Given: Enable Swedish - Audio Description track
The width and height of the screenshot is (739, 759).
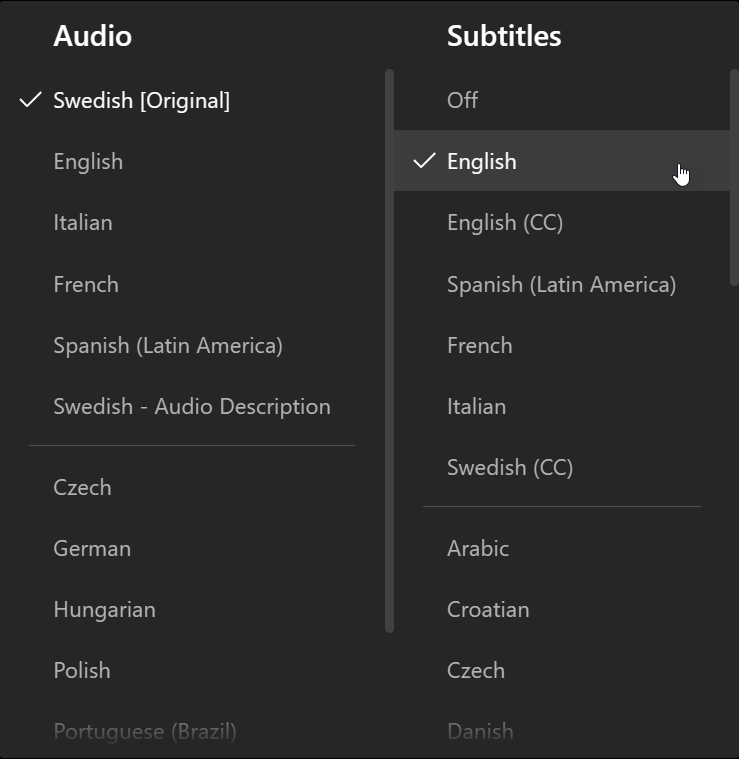Looking at the screenshot, I should [x=192, y=407].
